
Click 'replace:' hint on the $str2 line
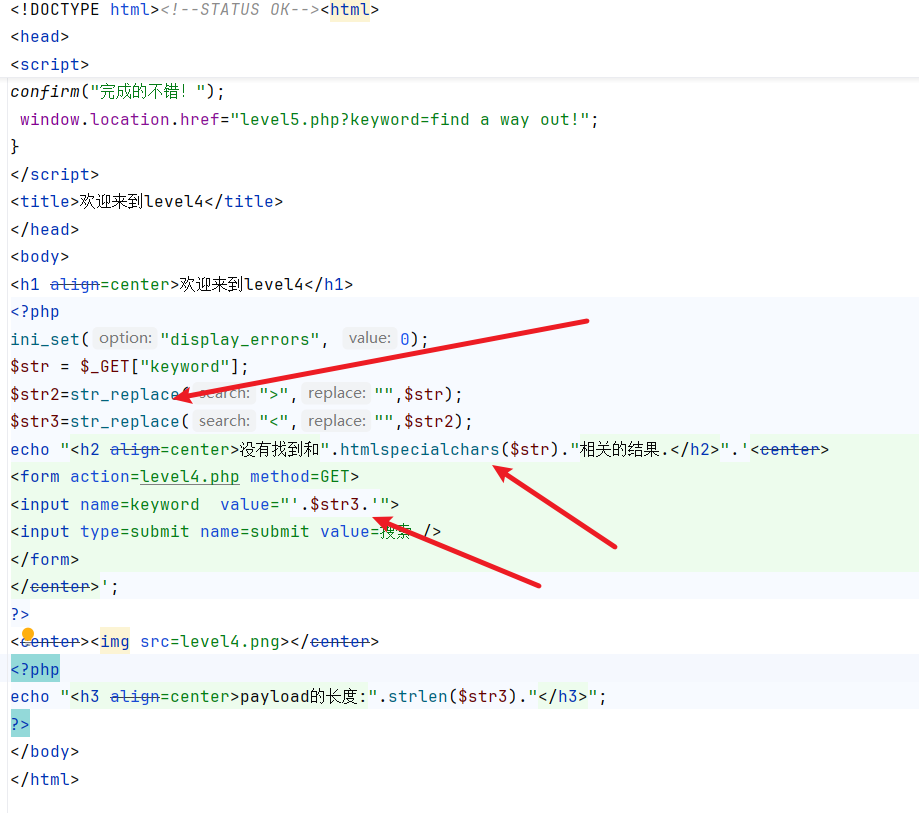click(x=336, y=394)
